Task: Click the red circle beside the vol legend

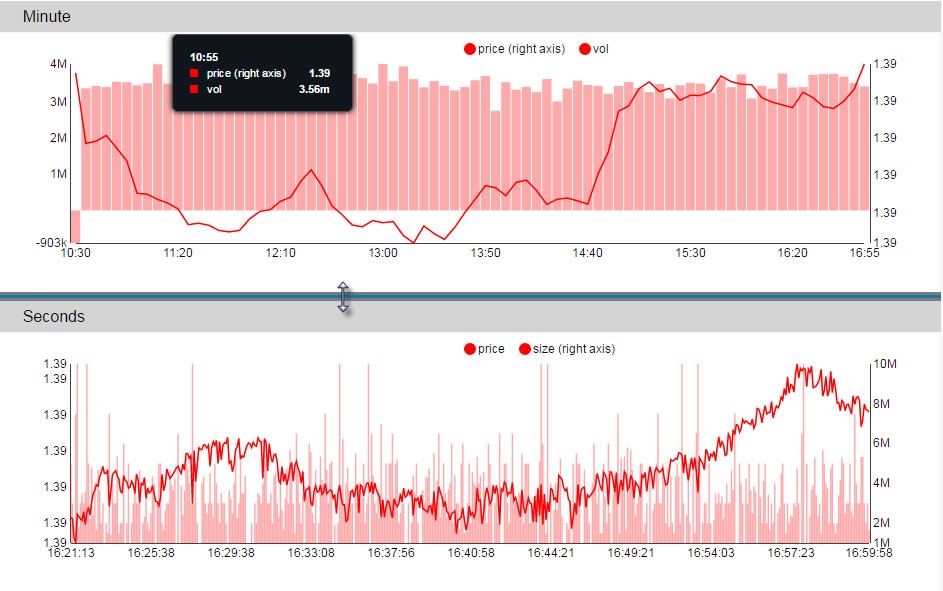Action: pyautogui.click(x=585, y=49)
